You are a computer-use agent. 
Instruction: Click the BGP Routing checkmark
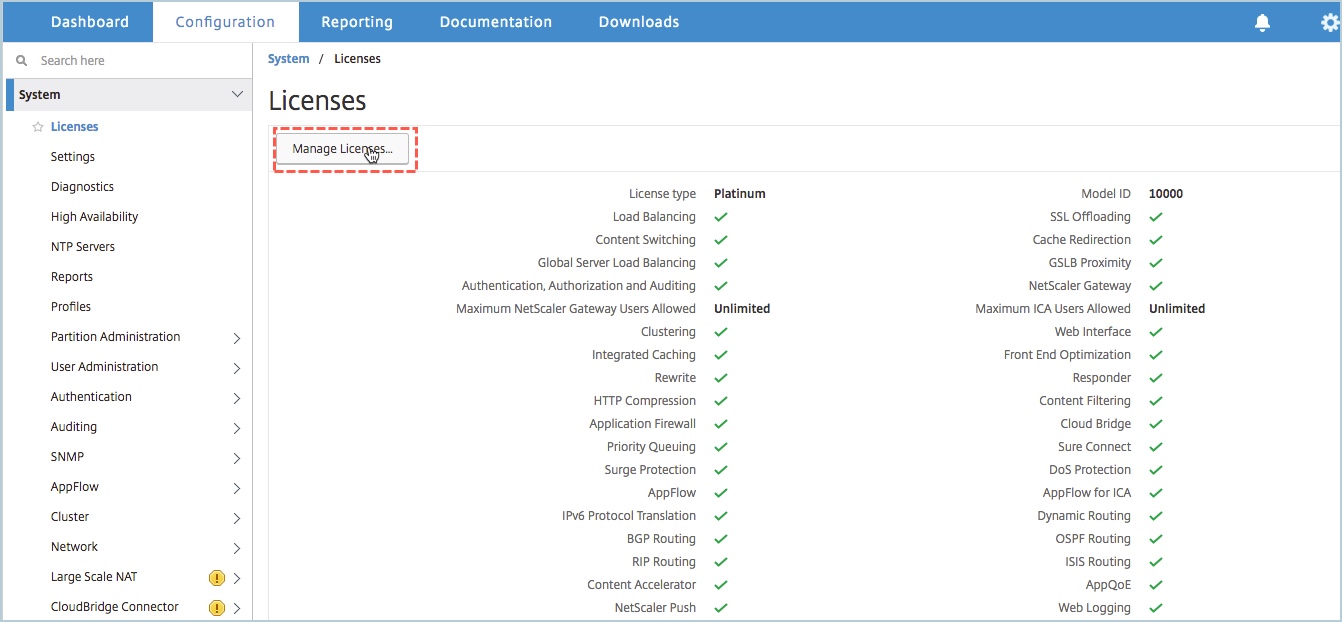(x=720, y=539)
